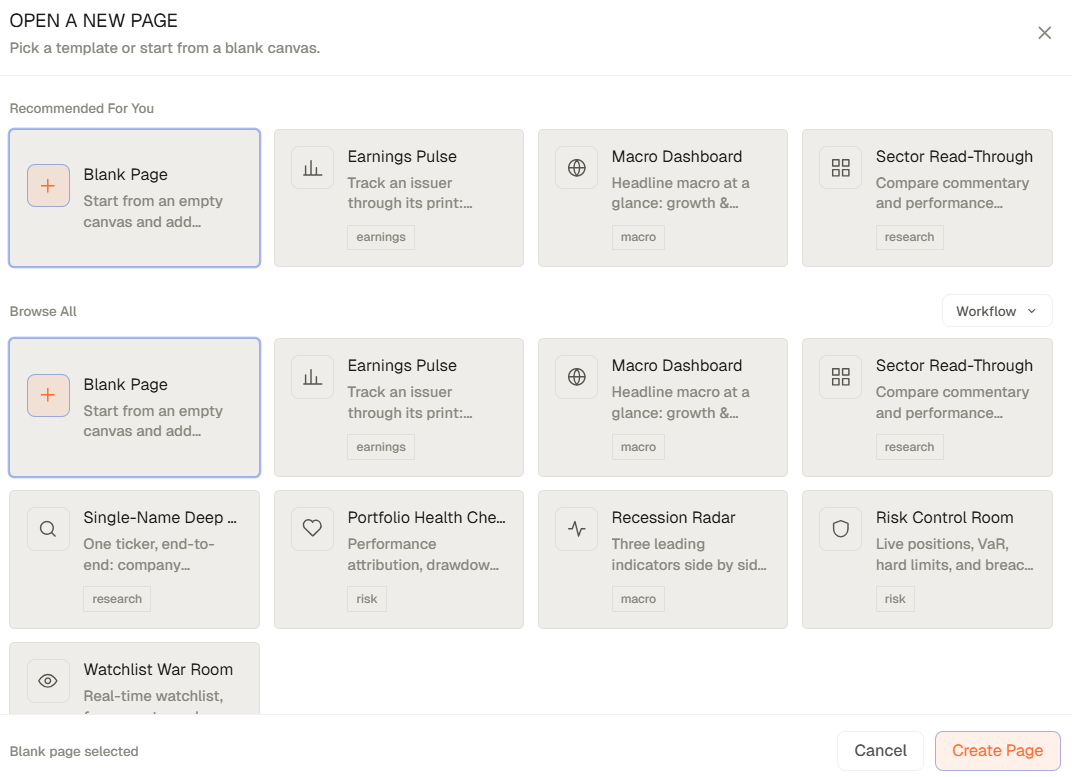Choose Browse All Sector Read-Through title

(x=954, y=366)
